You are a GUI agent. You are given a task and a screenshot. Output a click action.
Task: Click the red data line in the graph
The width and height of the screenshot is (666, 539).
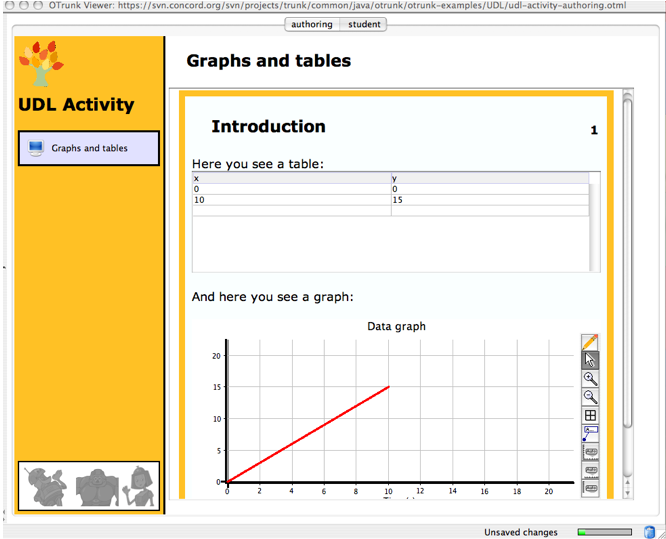pos(308,434)
